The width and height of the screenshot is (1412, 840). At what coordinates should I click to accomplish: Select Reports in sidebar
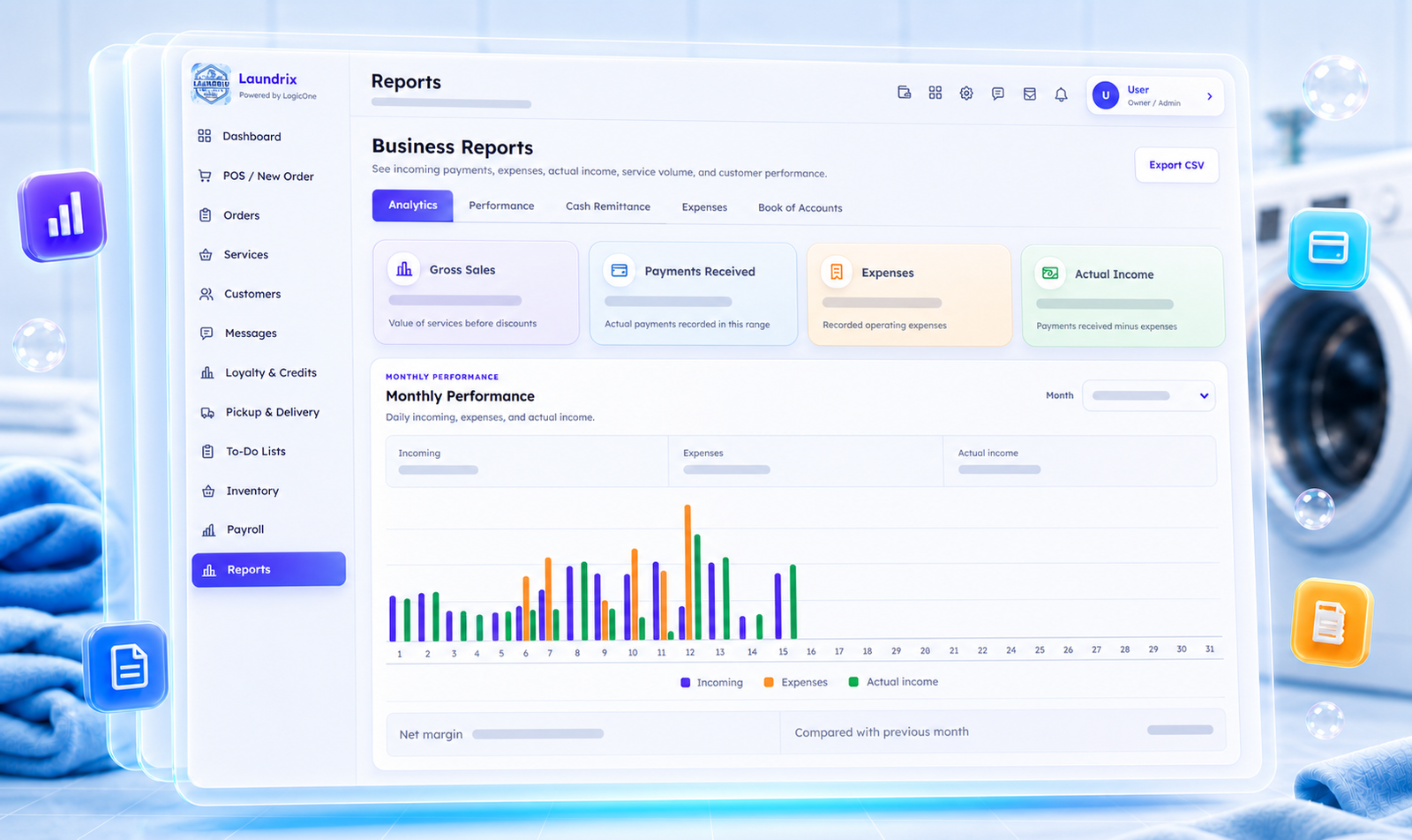268,569
